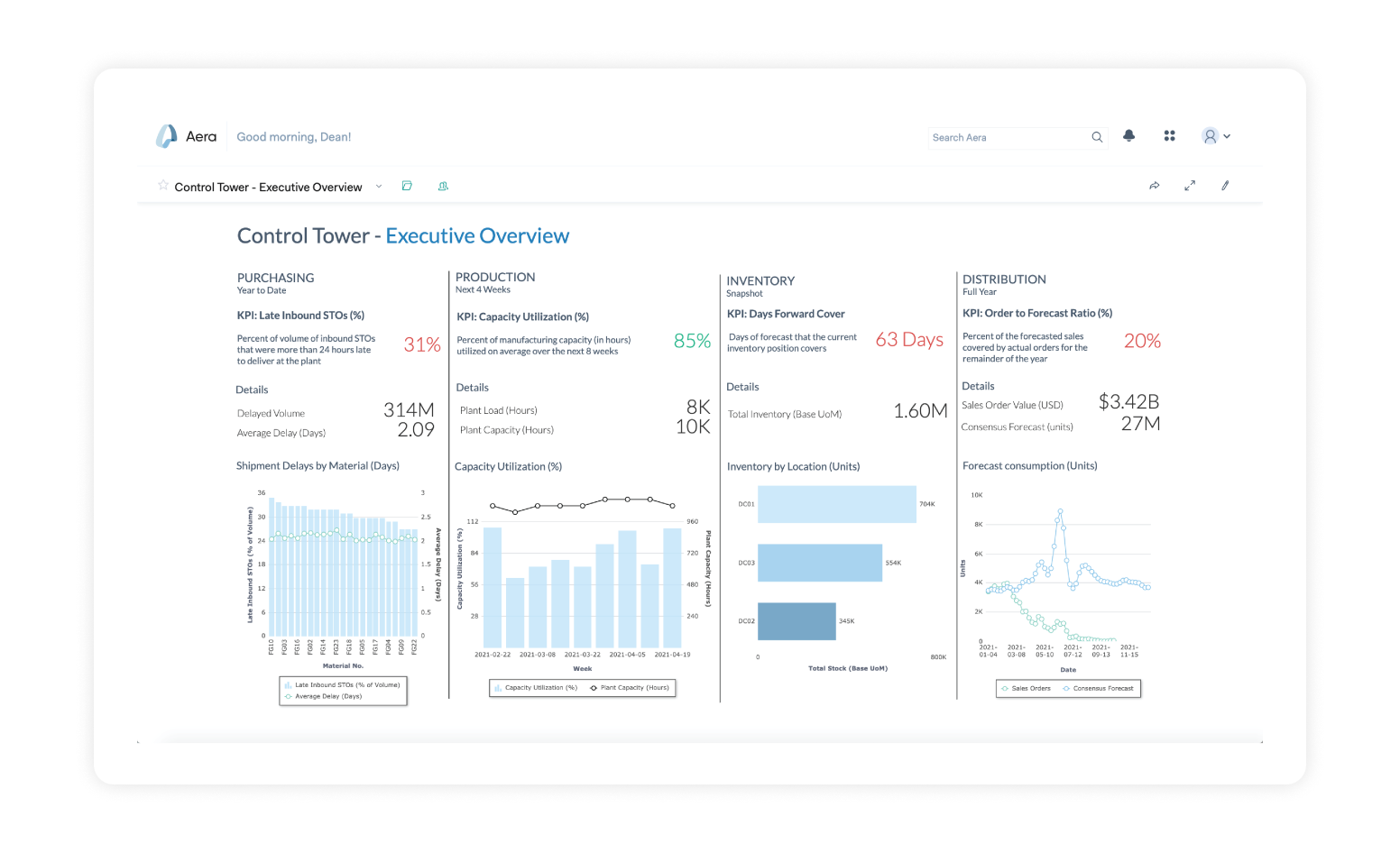Click the 31% Late Inbound STOs value
The width and height of the screenshot is (1400, 853).
[x=422, y=344]
